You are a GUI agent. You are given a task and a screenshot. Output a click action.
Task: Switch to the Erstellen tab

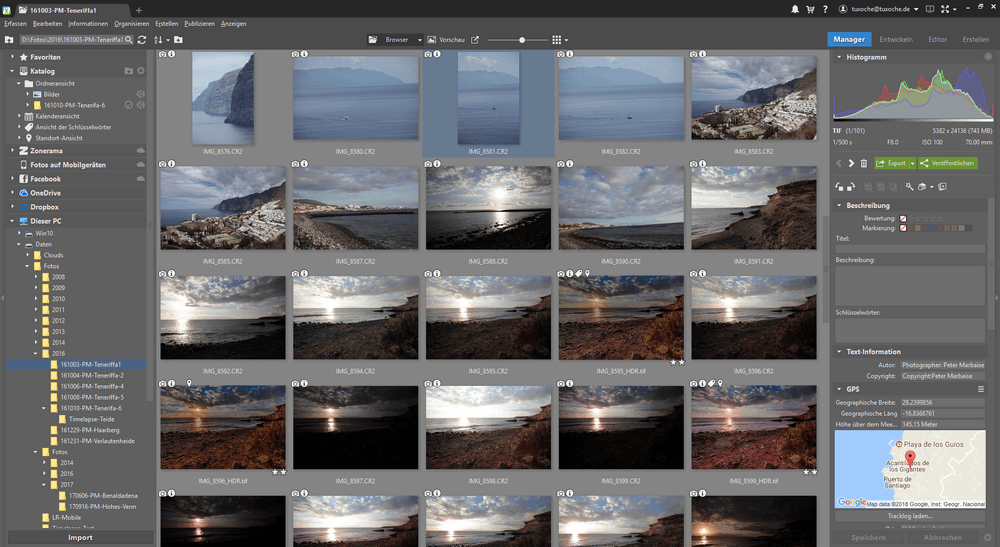click(976, 40)
